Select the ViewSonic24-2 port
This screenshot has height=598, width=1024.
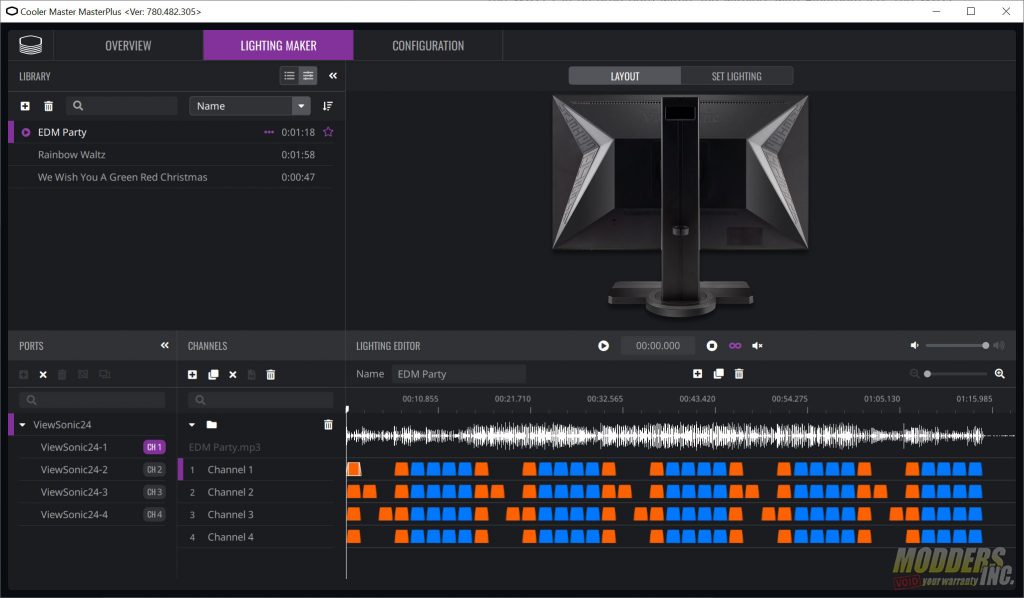[74, 469]
